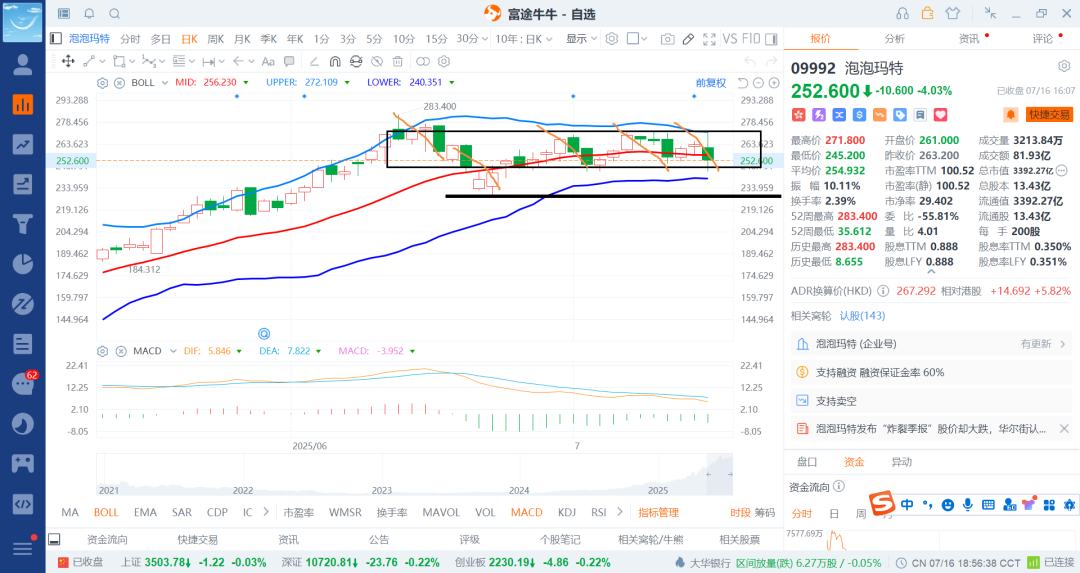This screenshot has height=573, width=1080.
Task: Open the shirt skin theme icon
Action: (953, 13)
